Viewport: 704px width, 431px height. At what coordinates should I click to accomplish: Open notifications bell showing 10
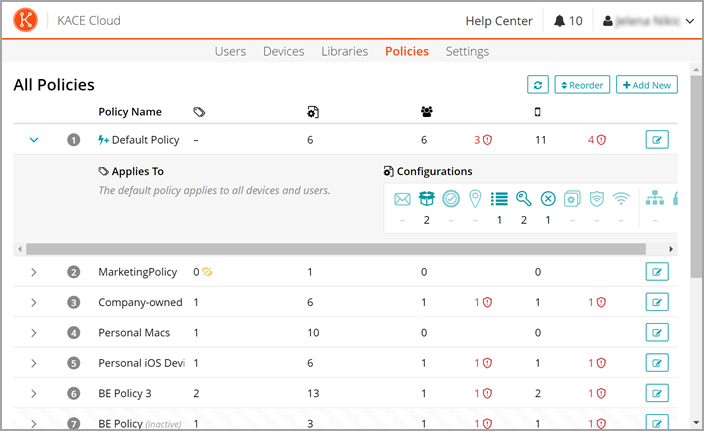point(568,21)
